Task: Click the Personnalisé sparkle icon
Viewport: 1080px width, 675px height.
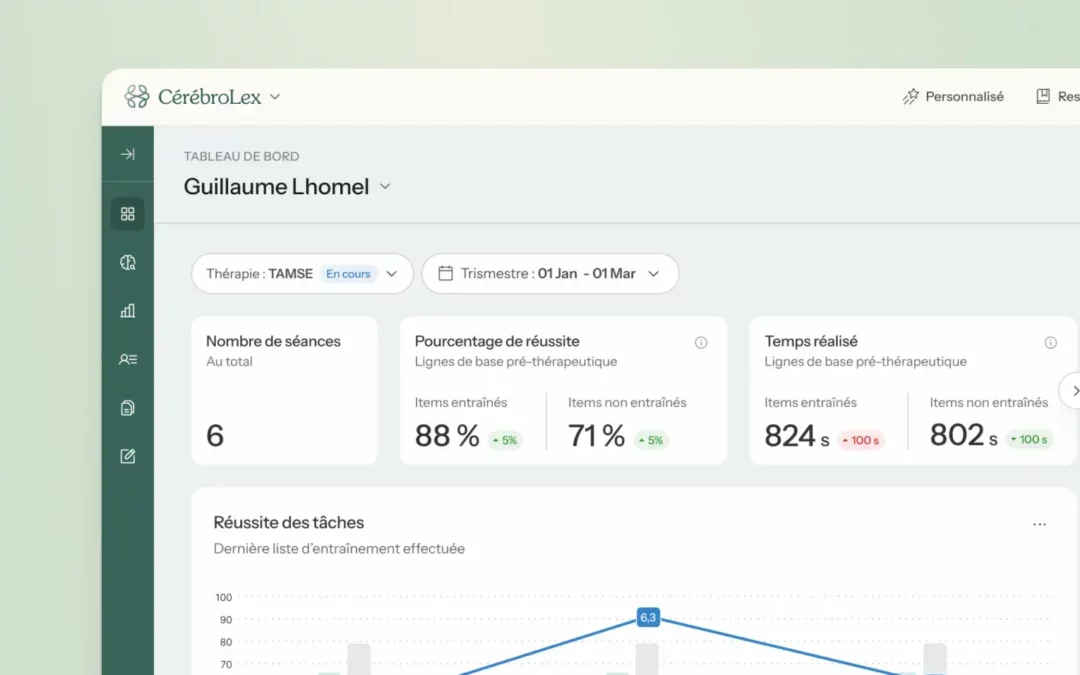Action: point(911,96)
